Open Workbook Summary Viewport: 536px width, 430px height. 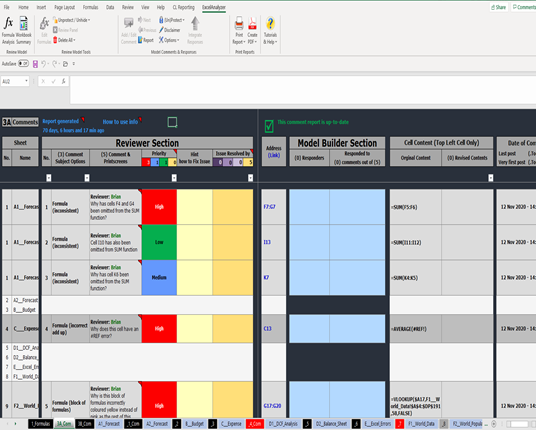23,31
